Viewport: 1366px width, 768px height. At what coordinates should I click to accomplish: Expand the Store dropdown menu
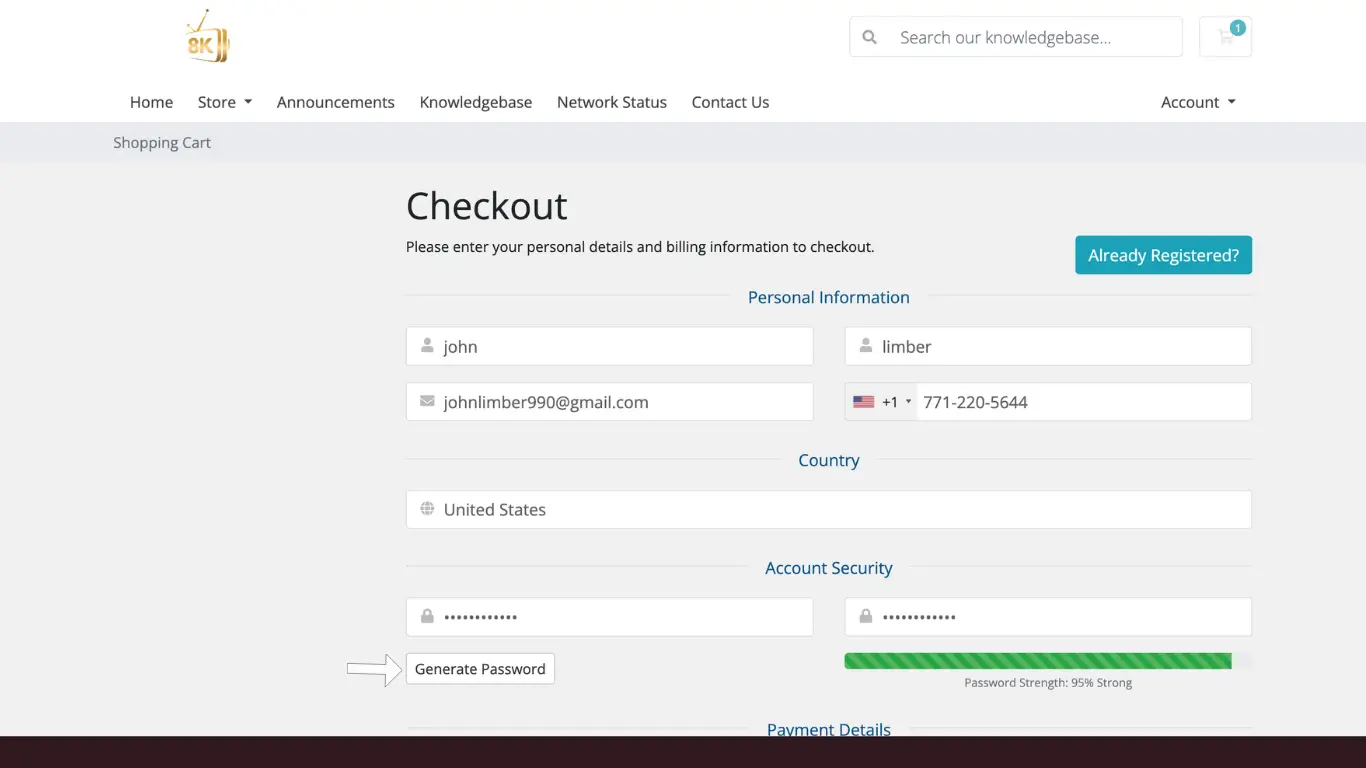point(225,102)
